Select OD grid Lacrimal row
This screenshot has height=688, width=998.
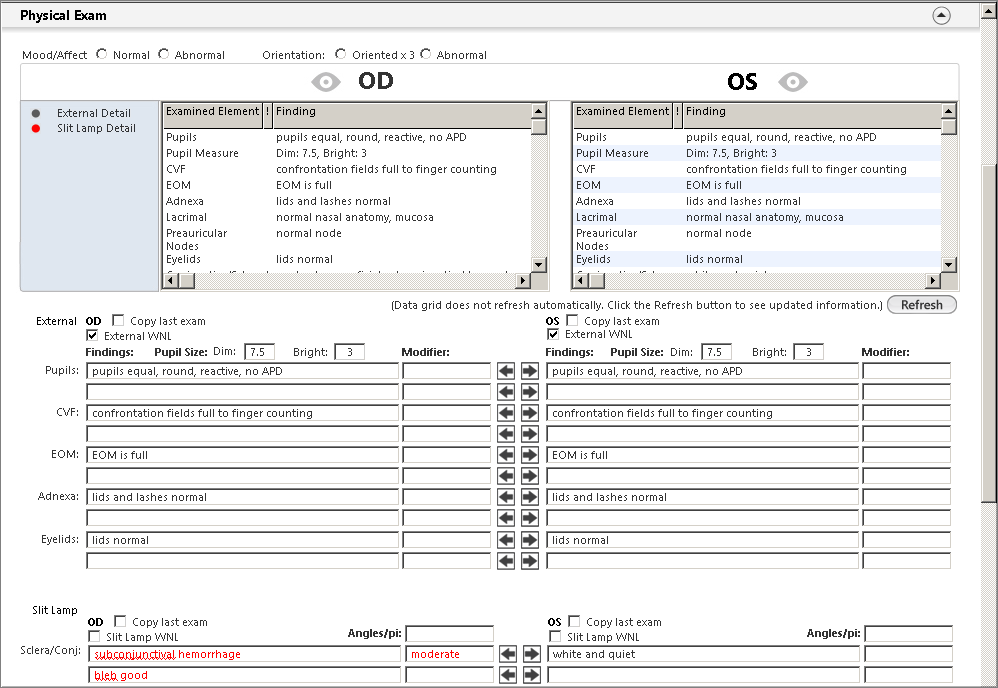click(x=347, y=217)
